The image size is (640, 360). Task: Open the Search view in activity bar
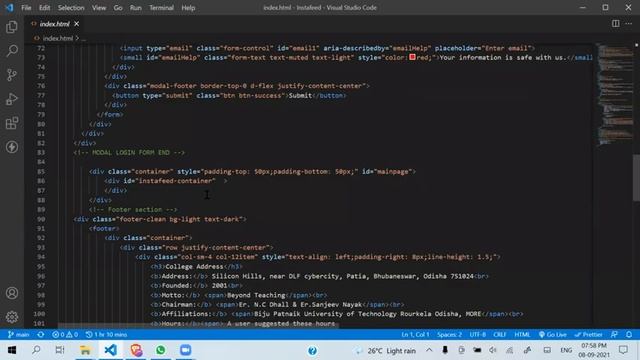[x=12, y=51]
